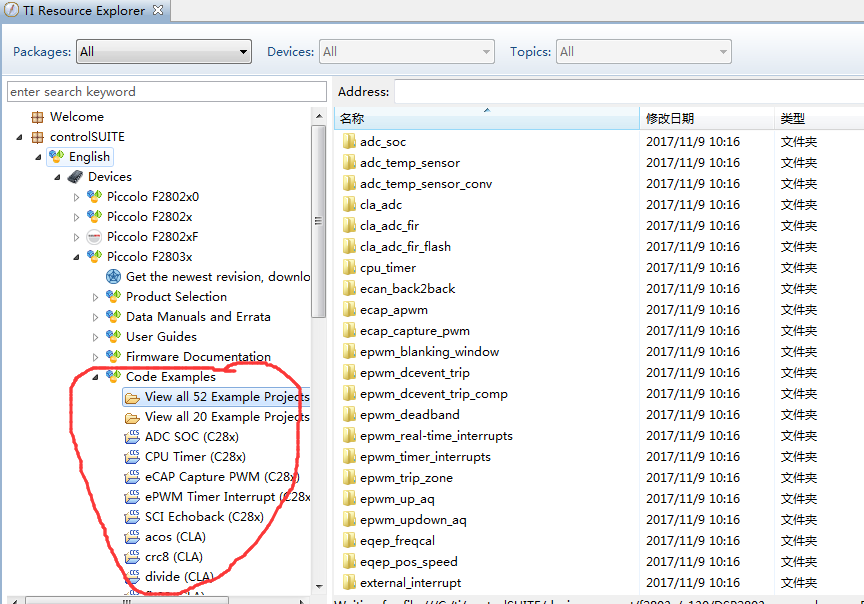Select the ePWM Timer Interrupt tree item
The width and height of the screenshot is (864, 604).
pos(227,497)
